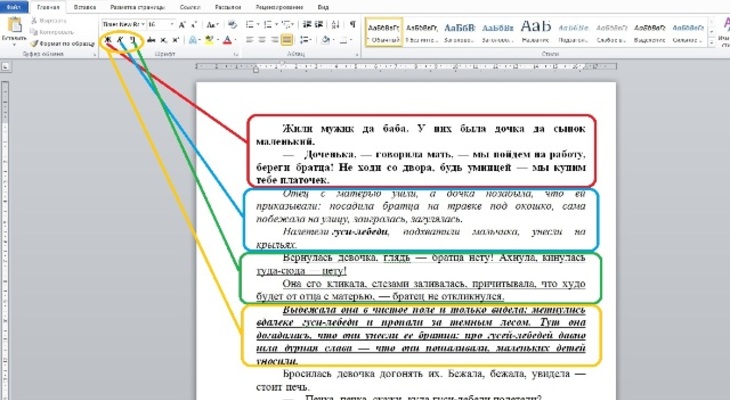Open the Times New Roman font list arrow
This screenshot has width=730, height=400.
143,24
